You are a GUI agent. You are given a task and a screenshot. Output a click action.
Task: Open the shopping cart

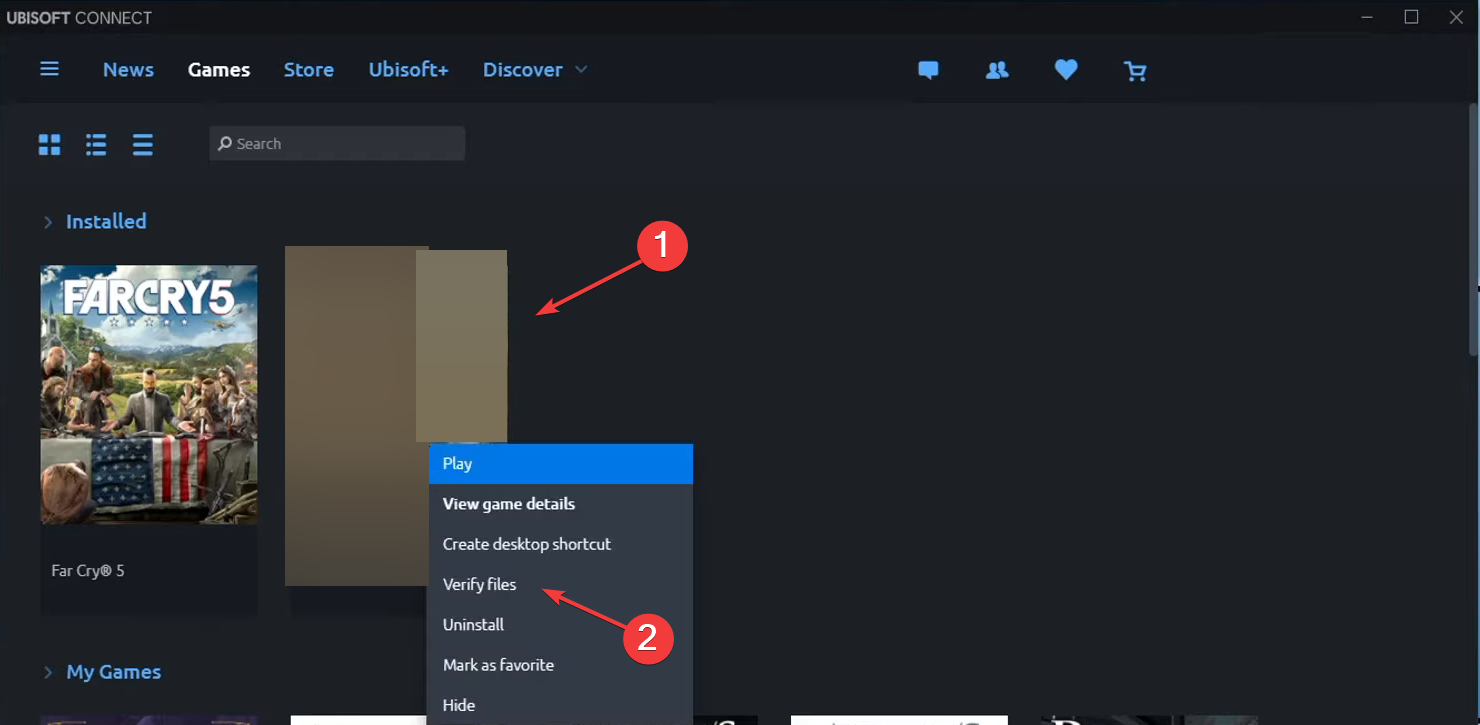[1135, 70]
